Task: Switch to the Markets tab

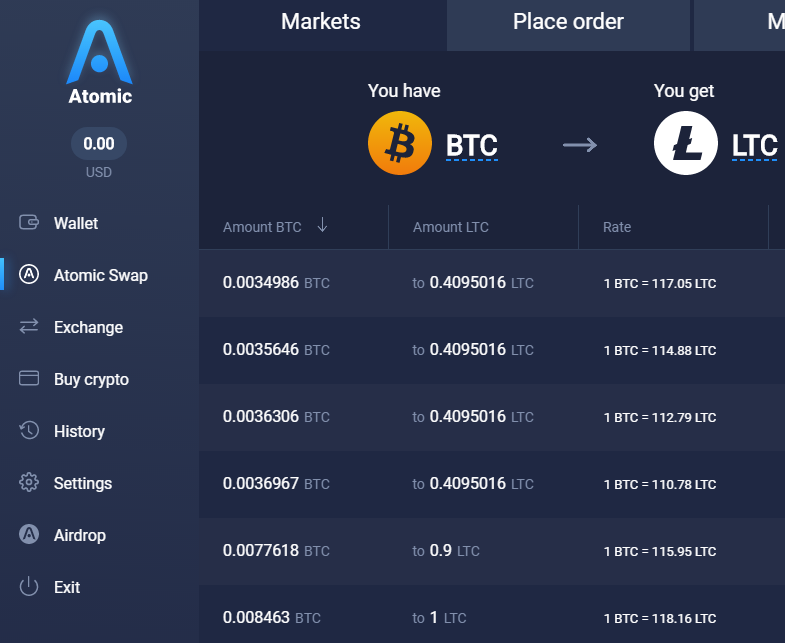Action: pyautogui.click(x=321, y=22)
